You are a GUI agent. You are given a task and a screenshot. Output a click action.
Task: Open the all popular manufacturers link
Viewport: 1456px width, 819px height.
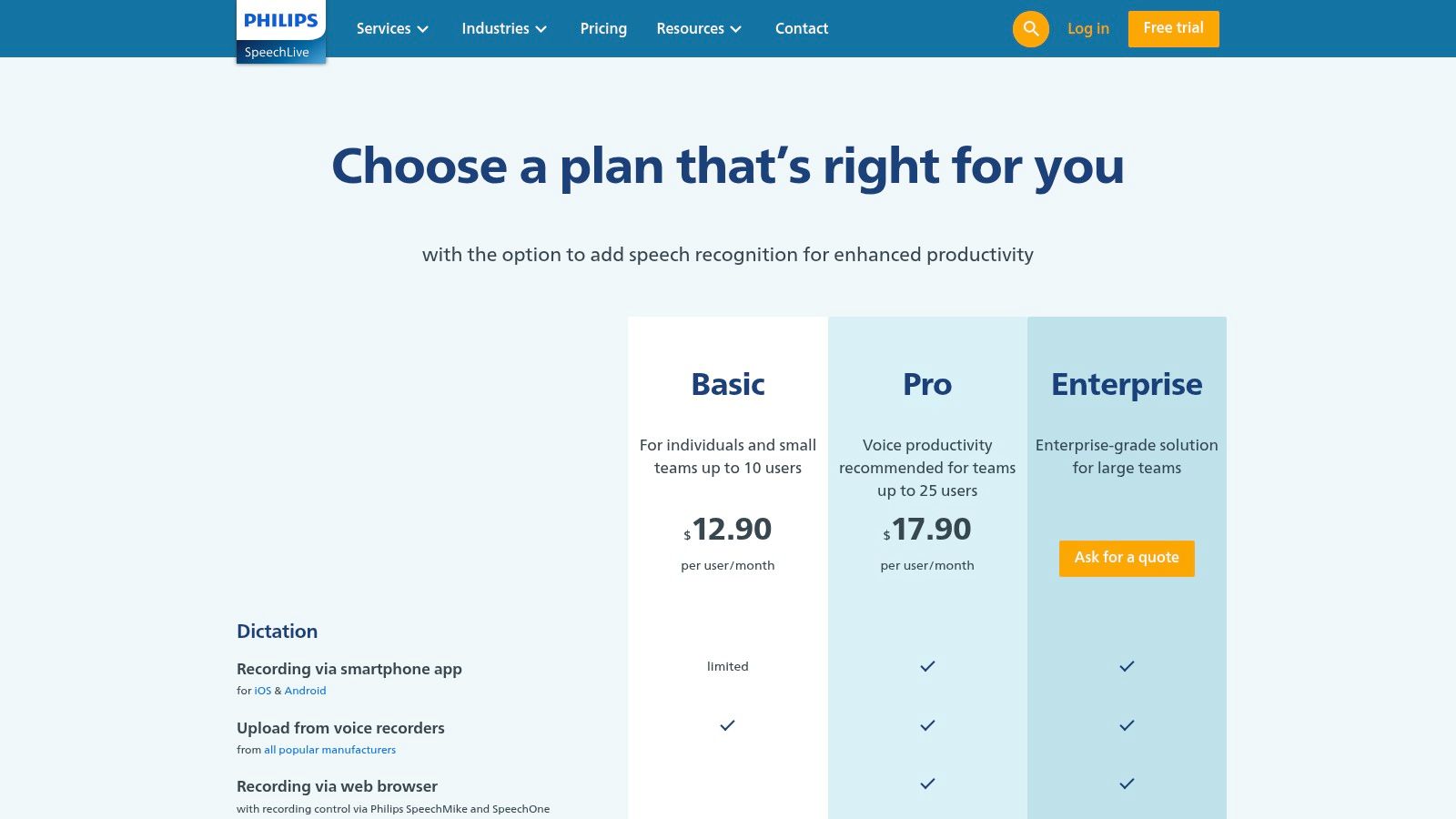329,750
